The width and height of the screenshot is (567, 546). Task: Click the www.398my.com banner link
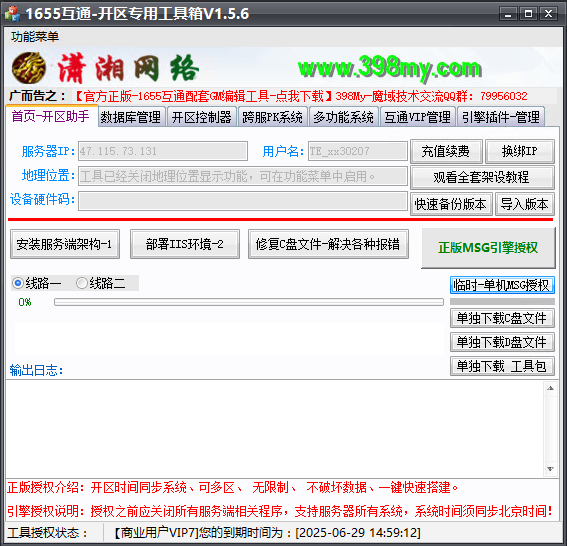click(389, 68)
